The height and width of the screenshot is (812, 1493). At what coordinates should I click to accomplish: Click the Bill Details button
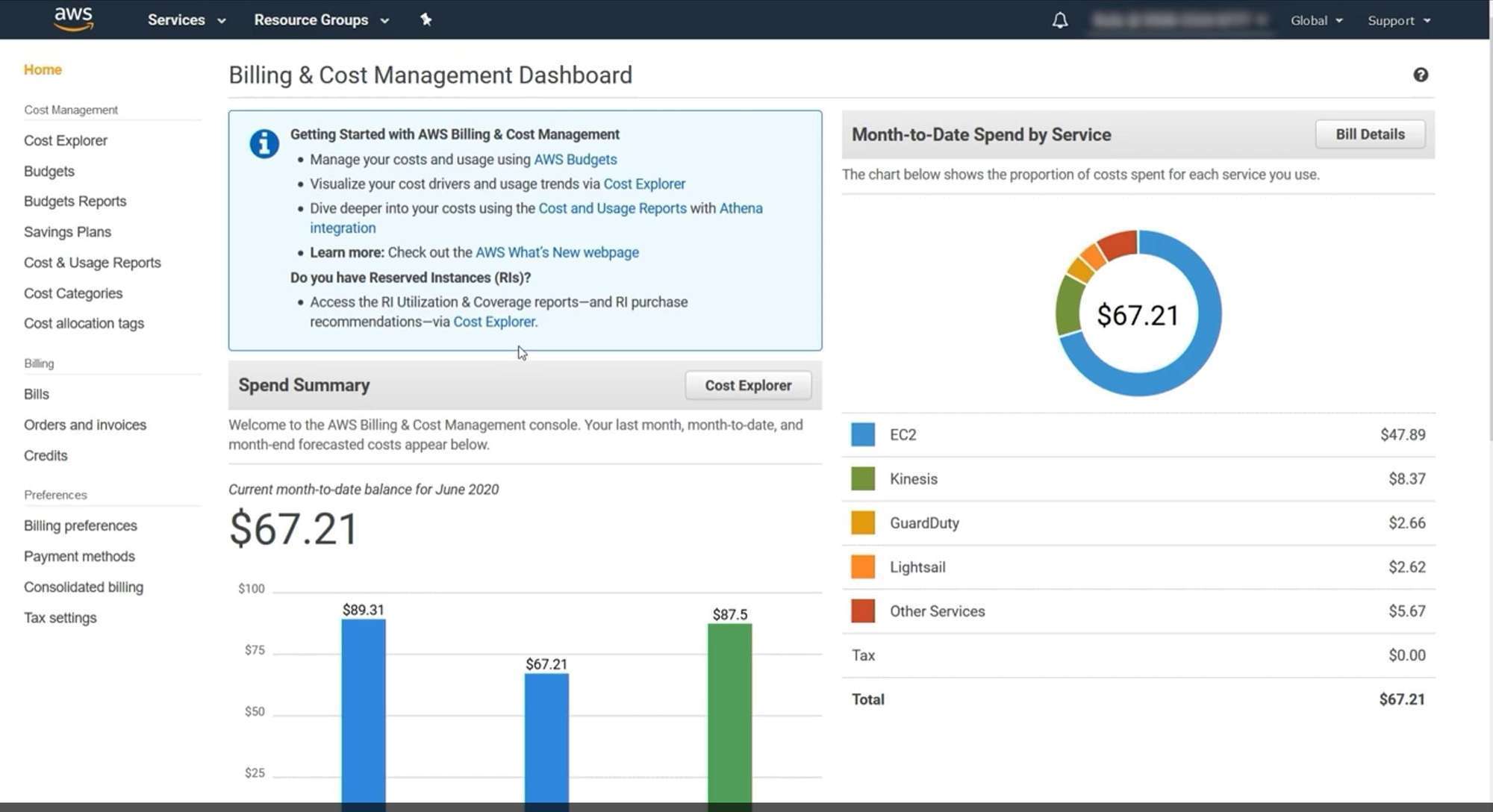coord(1370,134)
